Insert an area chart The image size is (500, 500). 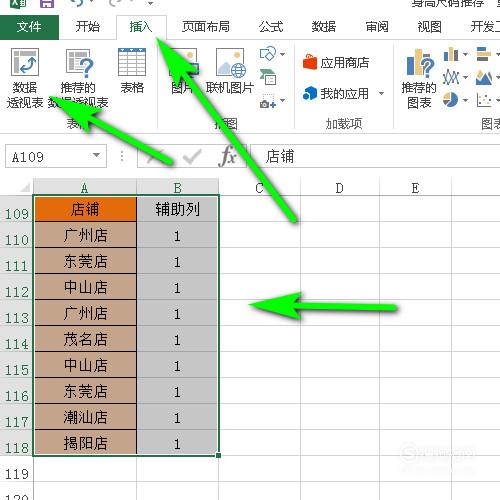(x=484, y=77)
